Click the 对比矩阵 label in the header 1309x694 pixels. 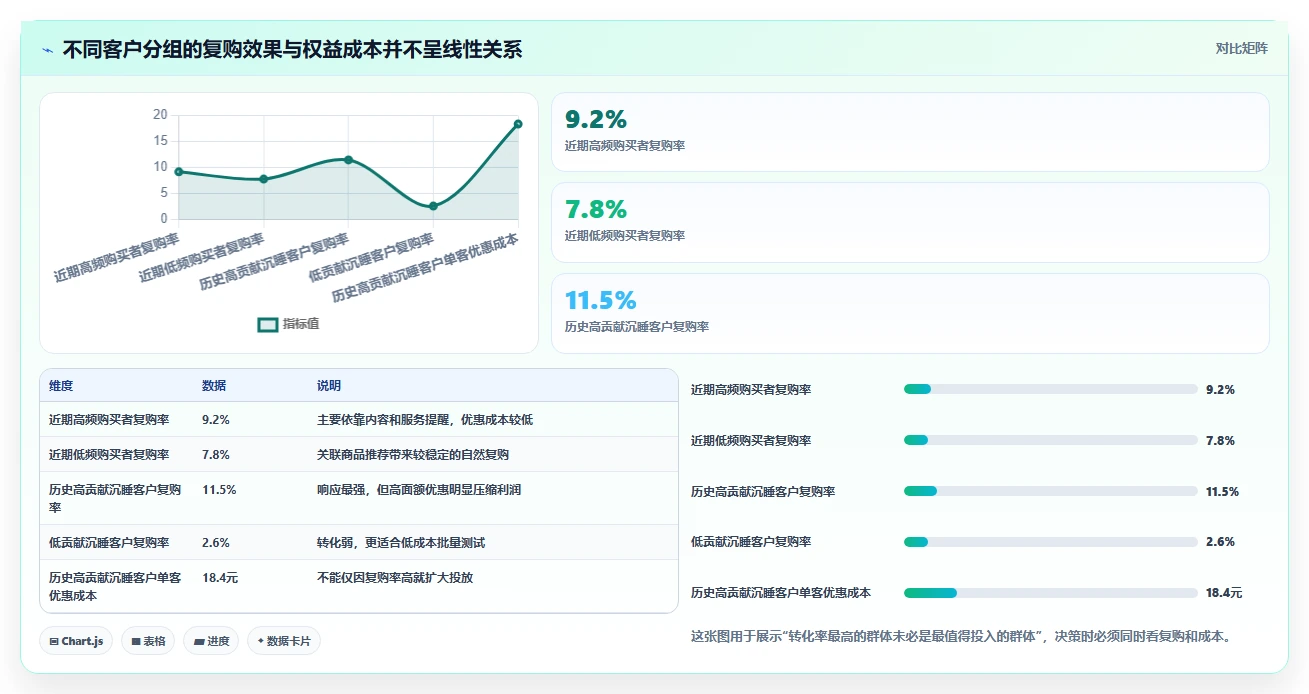1241,49
